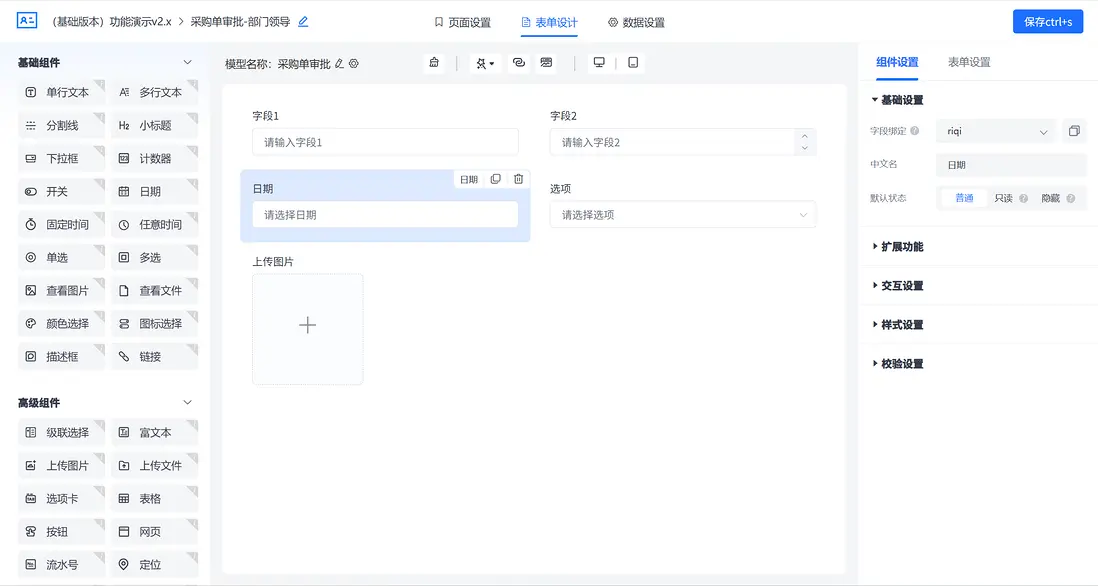Click the 保存ctrl+s save button

[1047, 20]
